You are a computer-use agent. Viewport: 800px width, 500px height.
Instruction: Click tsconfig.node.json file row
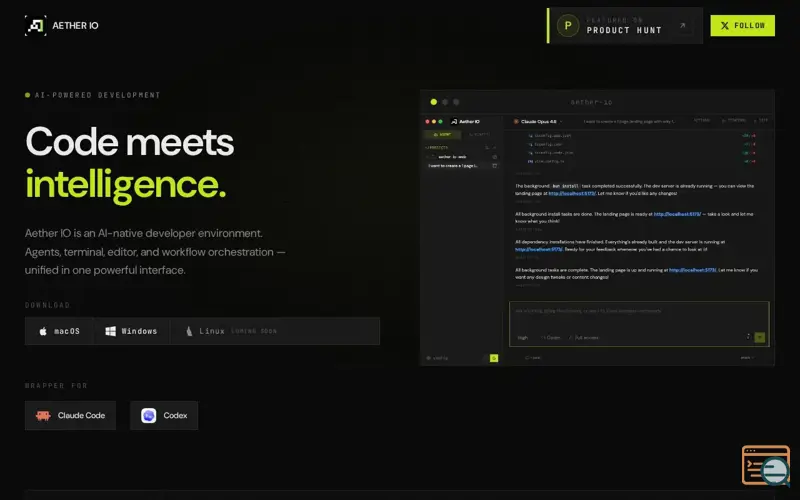click(640, 153)
